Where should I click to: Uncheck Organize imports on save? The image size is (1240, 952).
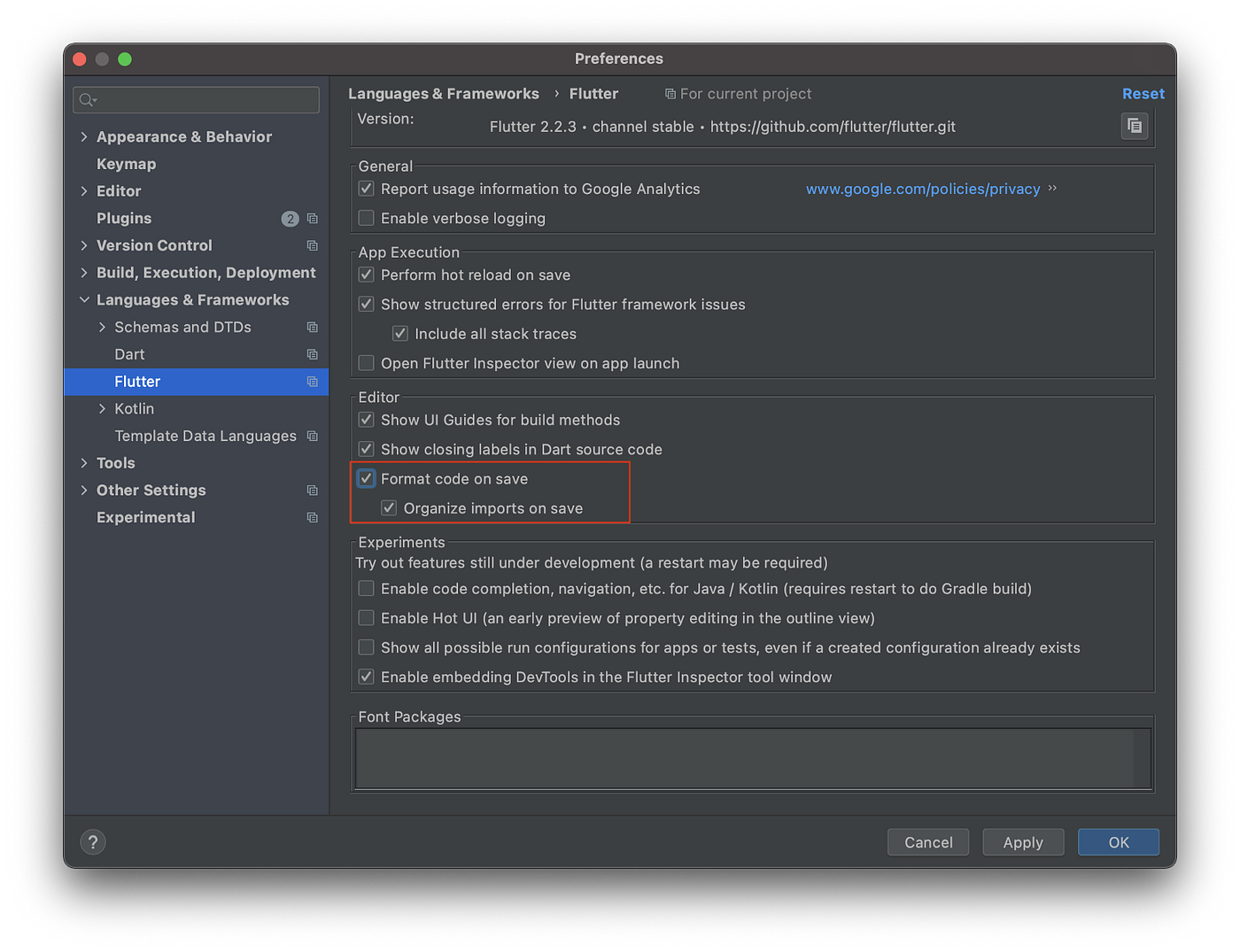click(389, 508)
